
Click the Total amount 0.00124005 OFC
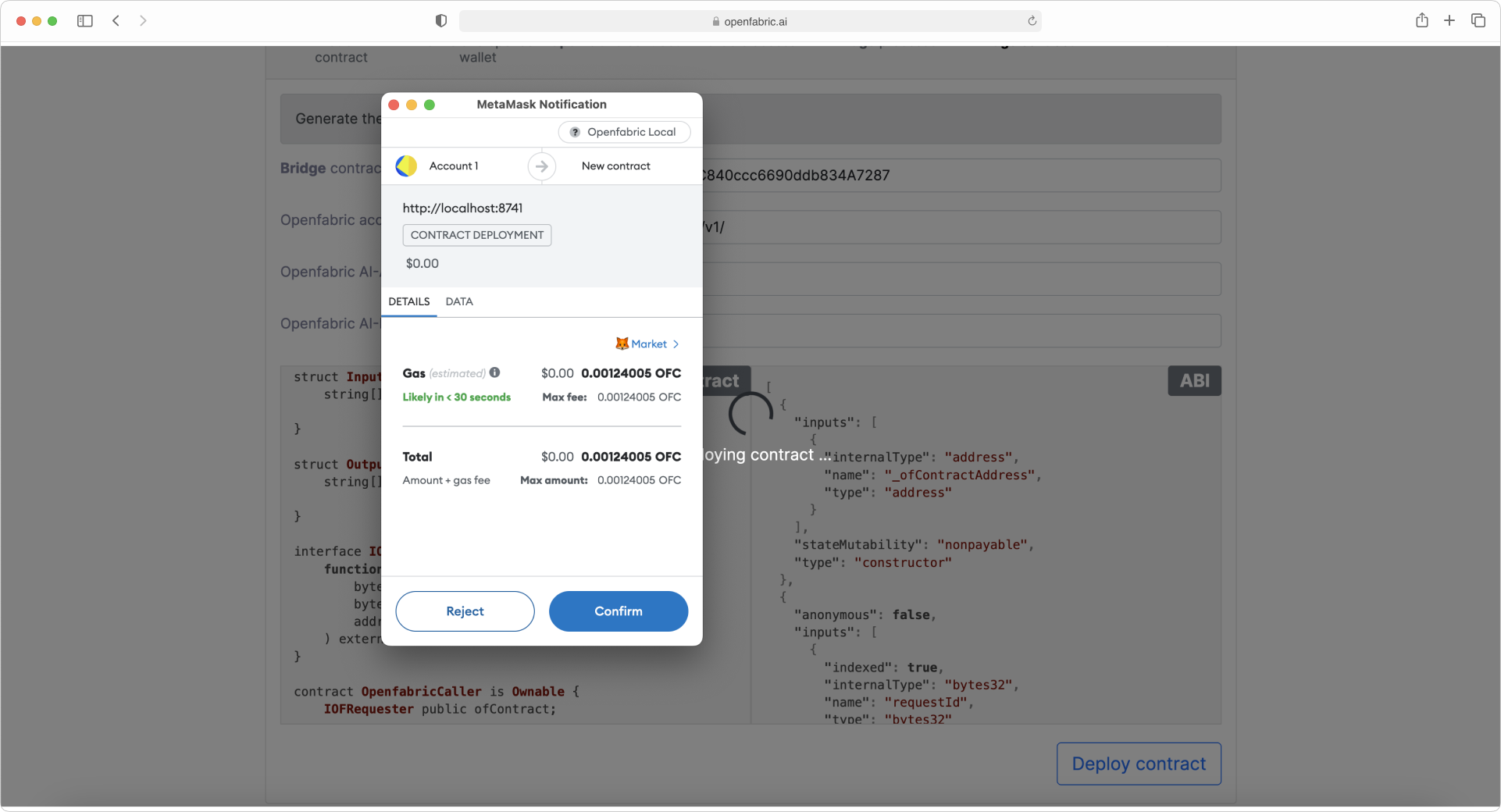631,457
